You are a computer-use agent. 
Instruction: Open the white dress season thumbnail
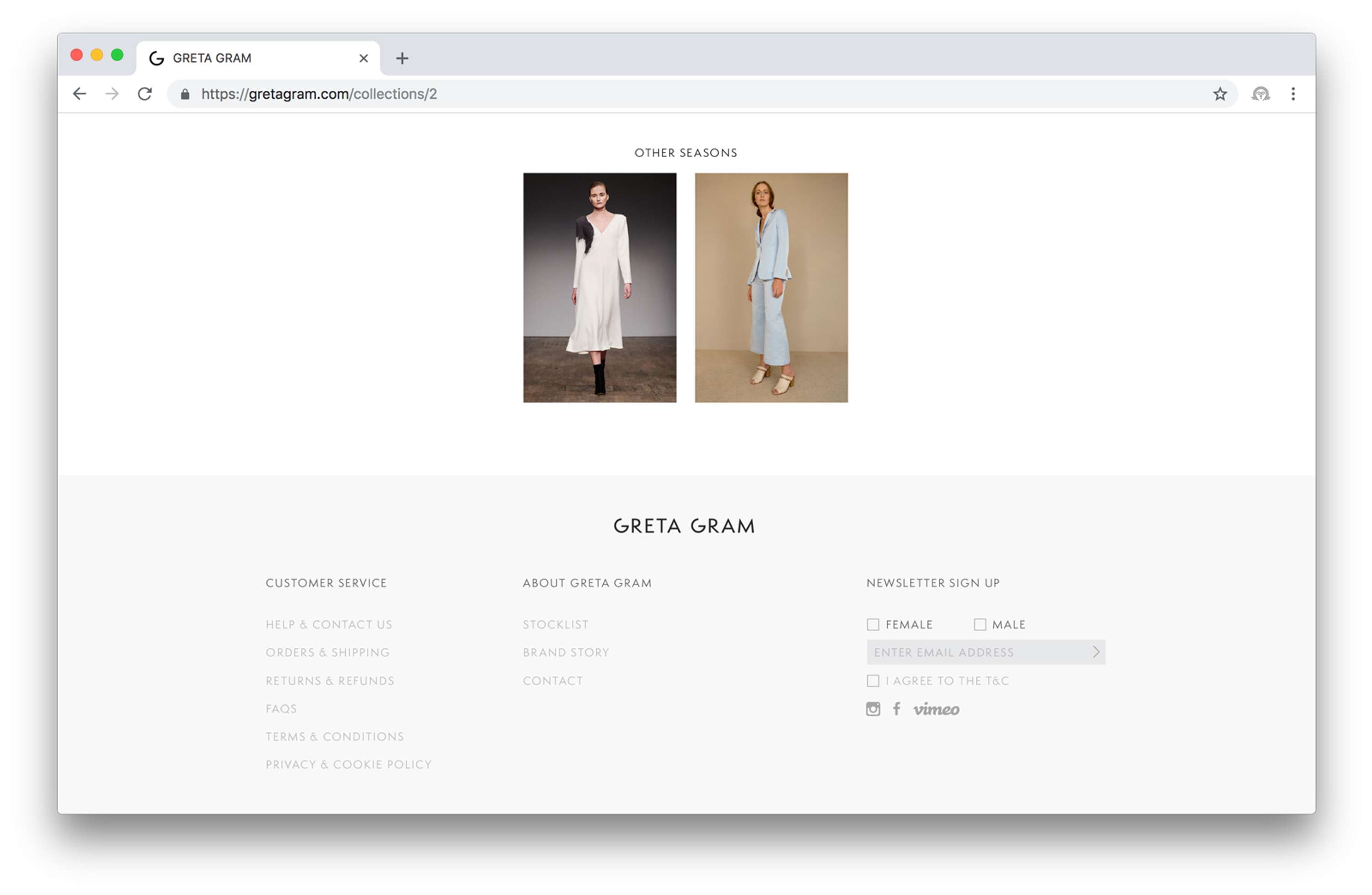pyautogui.click(x=600, y=288)
